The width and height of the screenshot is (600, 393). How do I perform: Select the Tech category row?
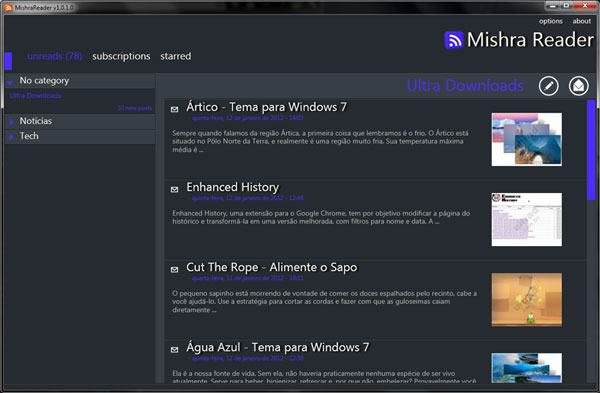coord(80,137)
